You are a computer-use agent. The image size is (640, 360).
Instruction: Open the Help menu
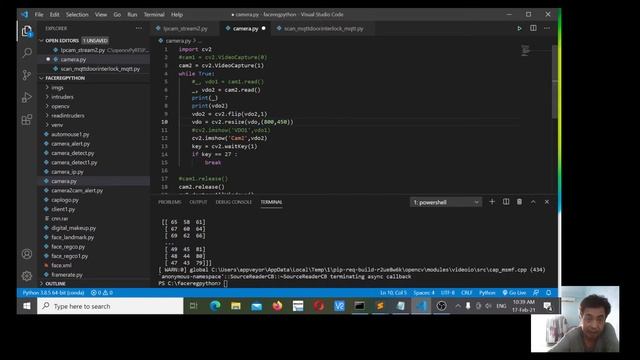pos(177,14)
